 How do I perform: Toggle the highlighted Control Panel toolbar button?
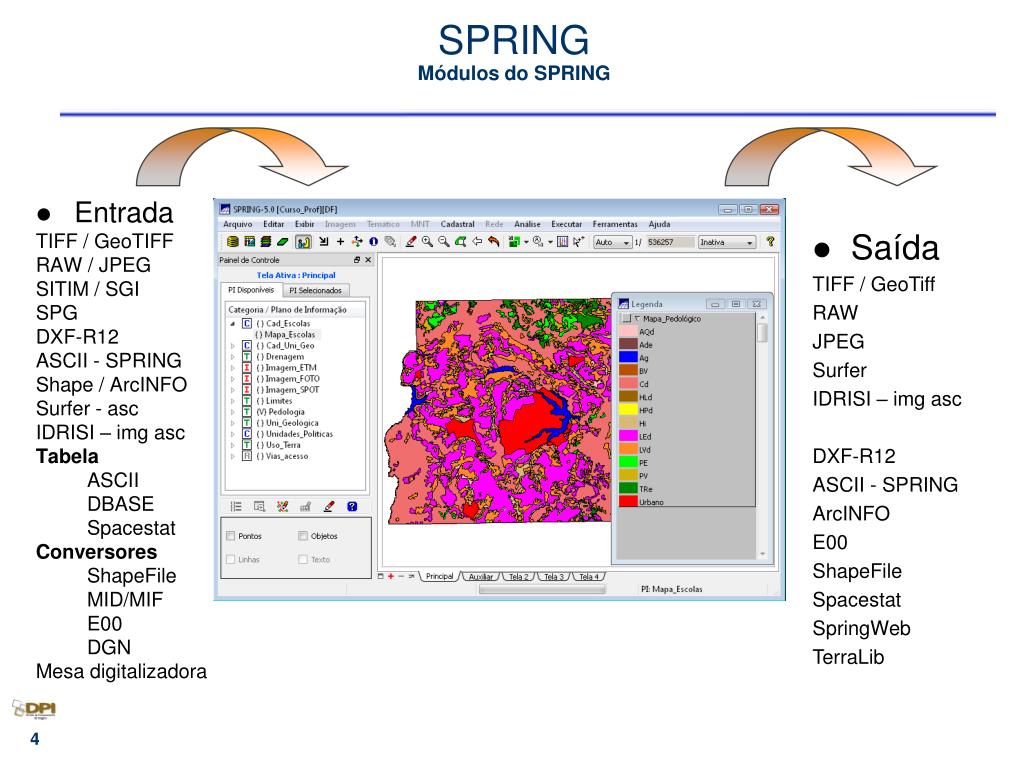point(303,242)
